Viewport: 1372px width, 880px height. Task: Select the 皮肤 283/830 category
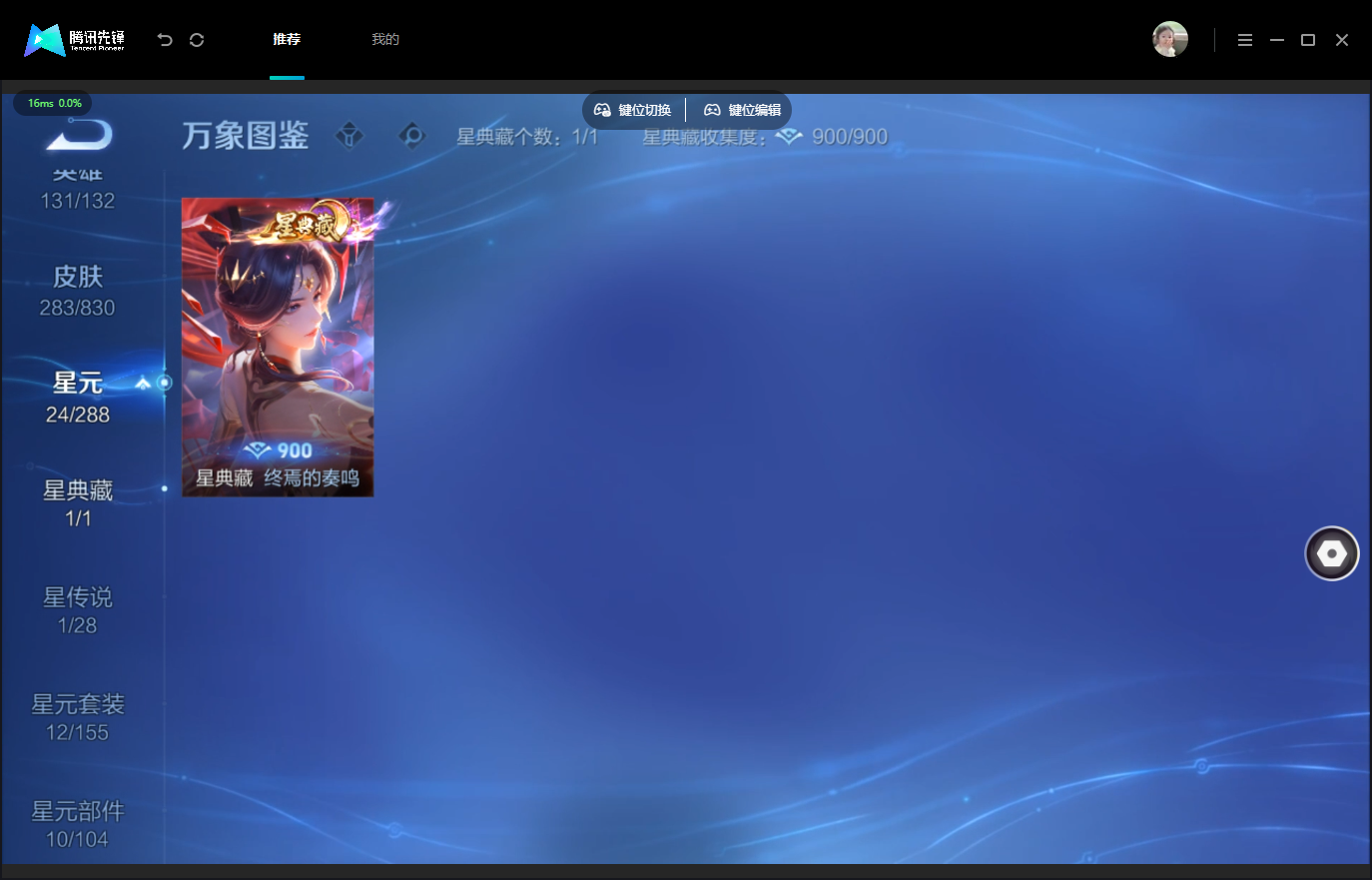[x=78, y=291]
